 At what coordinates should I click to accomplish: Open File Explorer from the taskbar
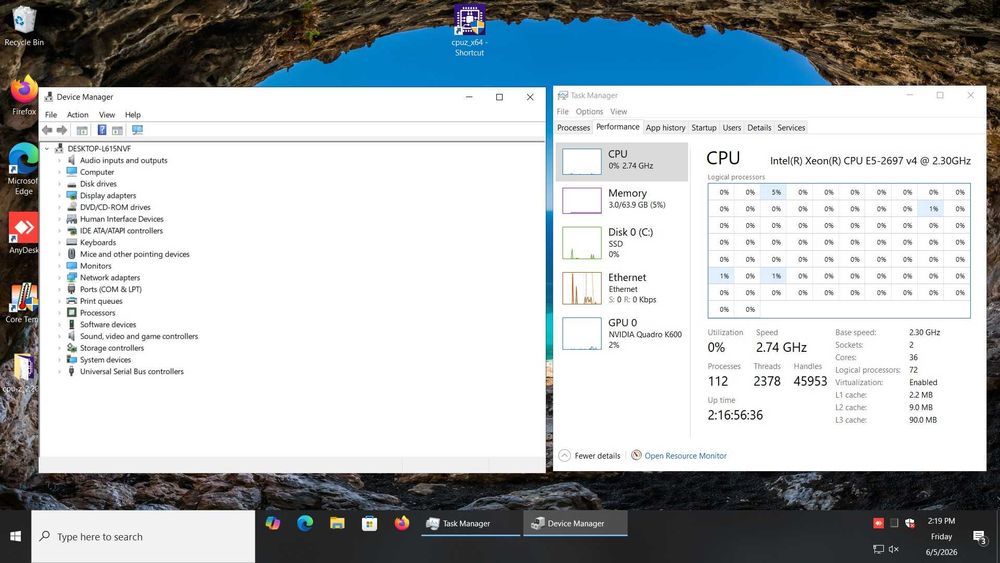tap(337, 523)
